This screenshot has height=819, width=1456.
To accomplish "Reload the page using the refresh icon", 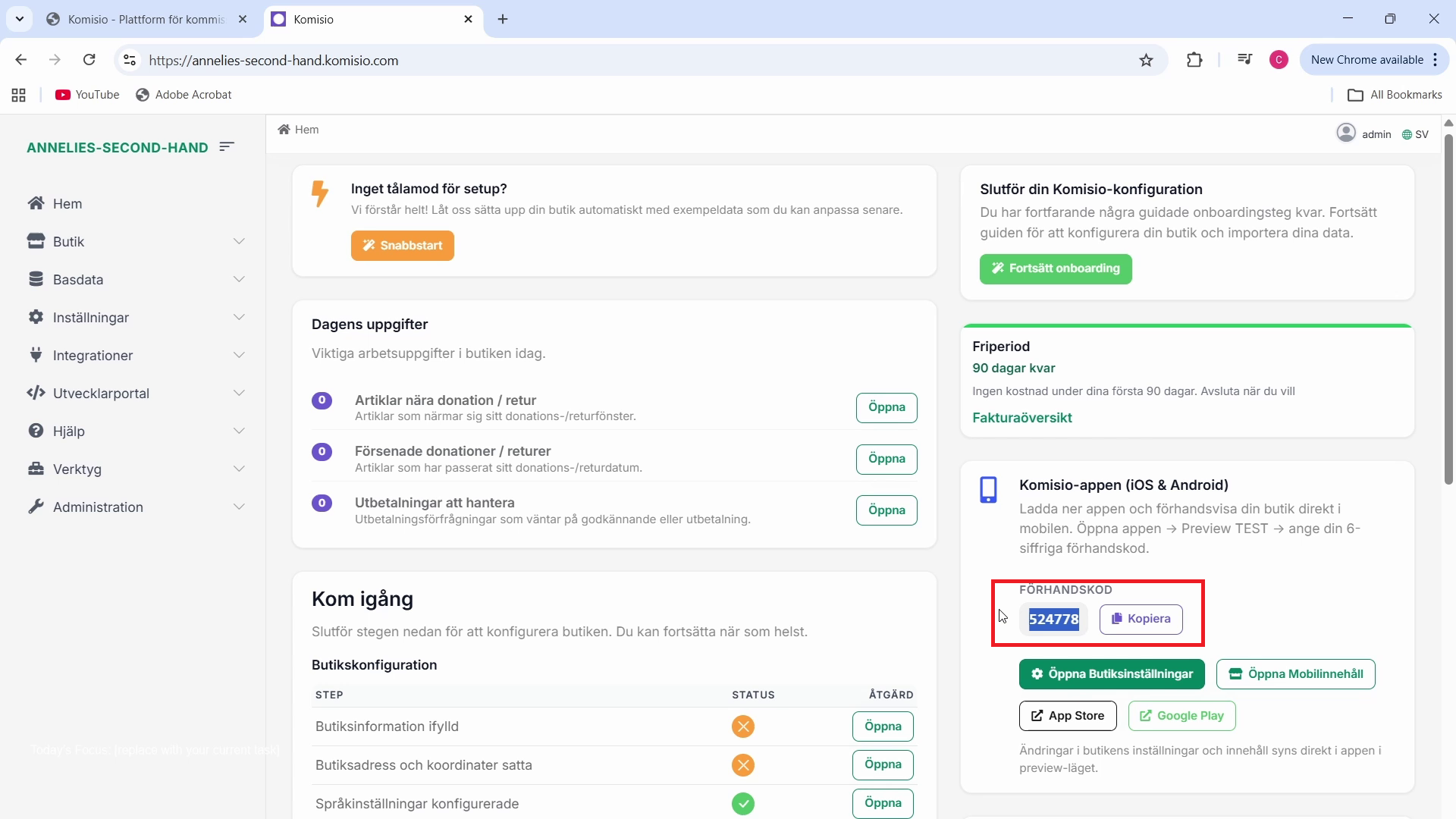I will [89, 60].
